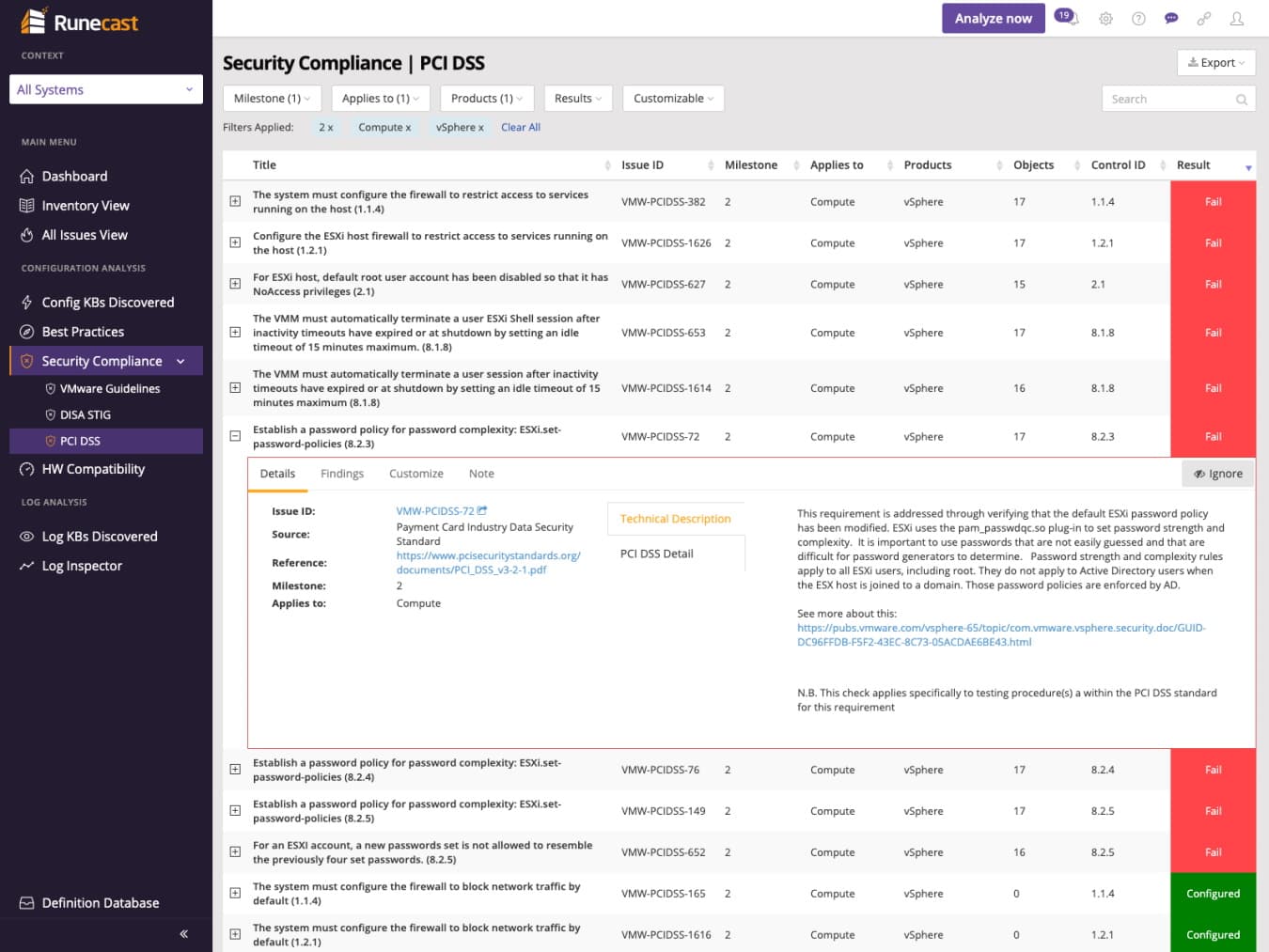Select the Technical Description tab

676,519
